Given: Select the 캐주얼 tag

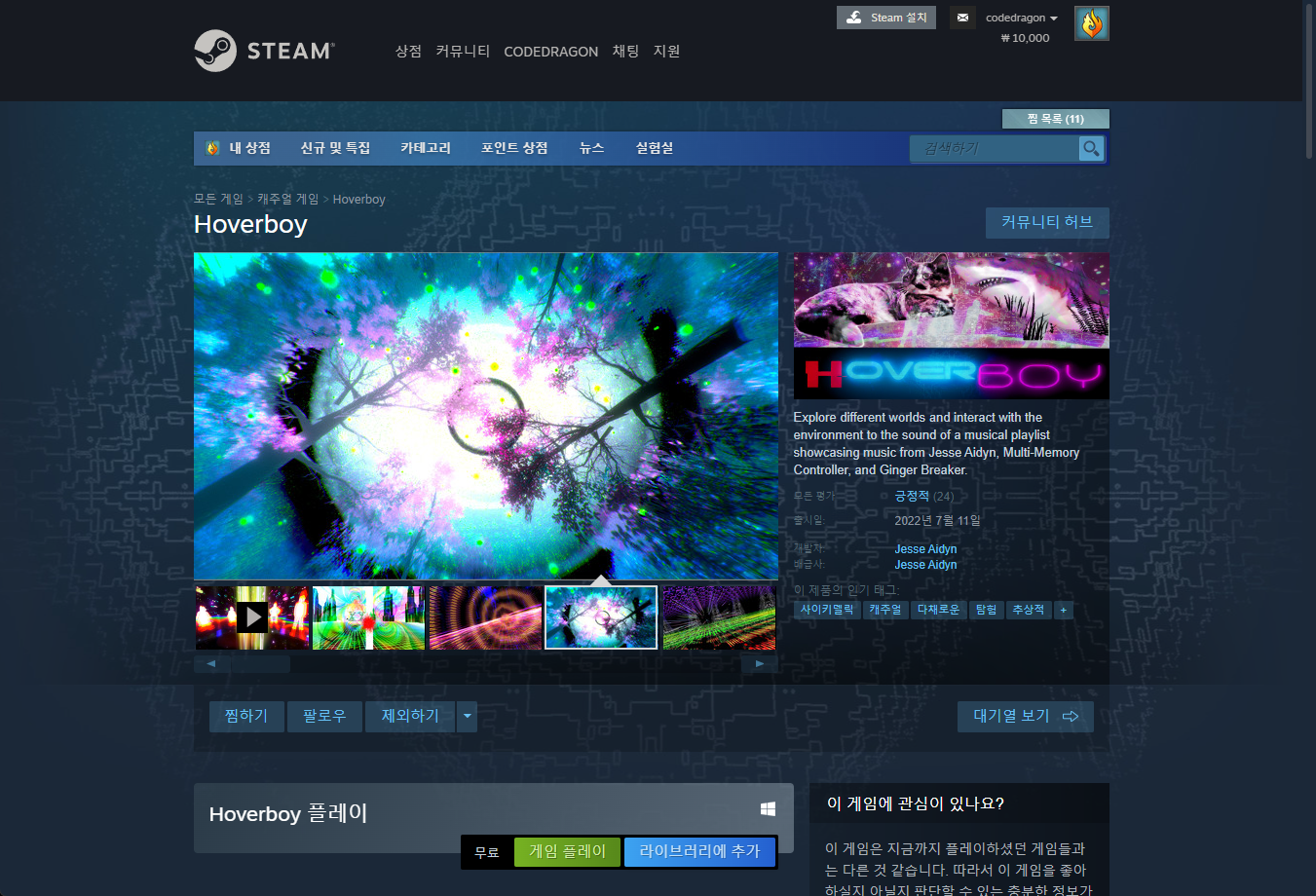Looking at the screenshot, I should point(885,610).
